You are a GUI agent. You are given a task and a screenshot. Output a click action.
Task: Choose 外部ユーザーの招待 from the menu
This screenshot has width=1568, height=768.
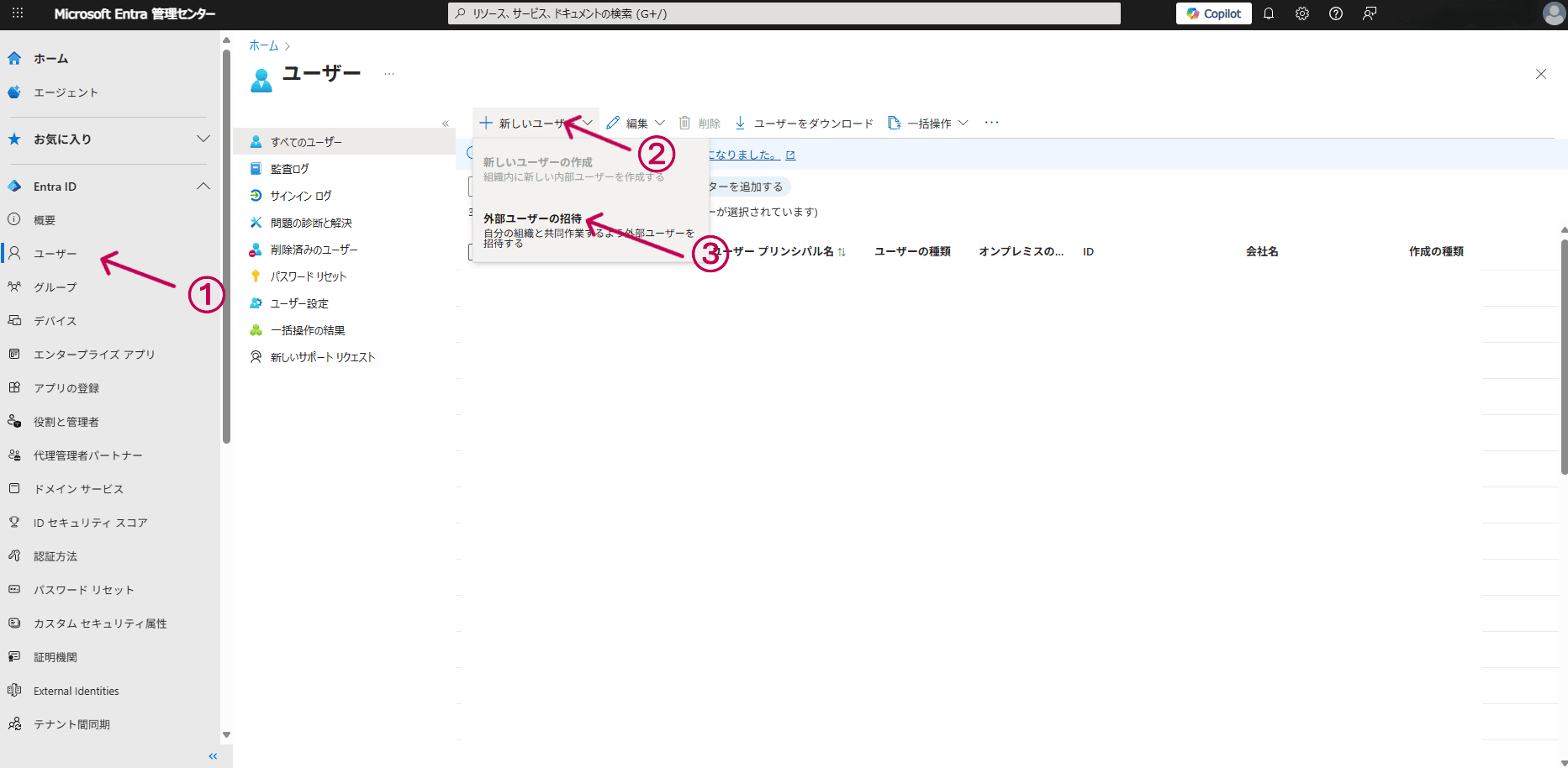click(x=531, y=218)
